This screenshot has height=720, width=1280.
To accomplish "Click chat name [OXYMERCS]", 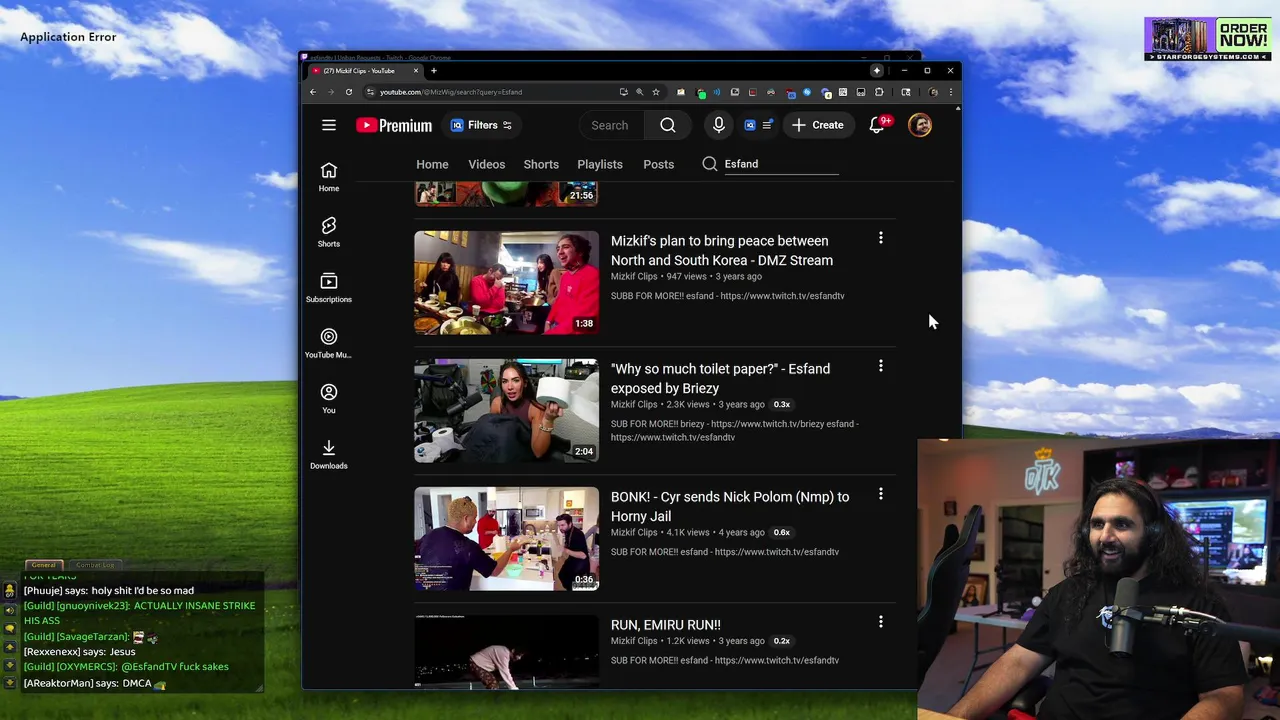I will 86,667.
